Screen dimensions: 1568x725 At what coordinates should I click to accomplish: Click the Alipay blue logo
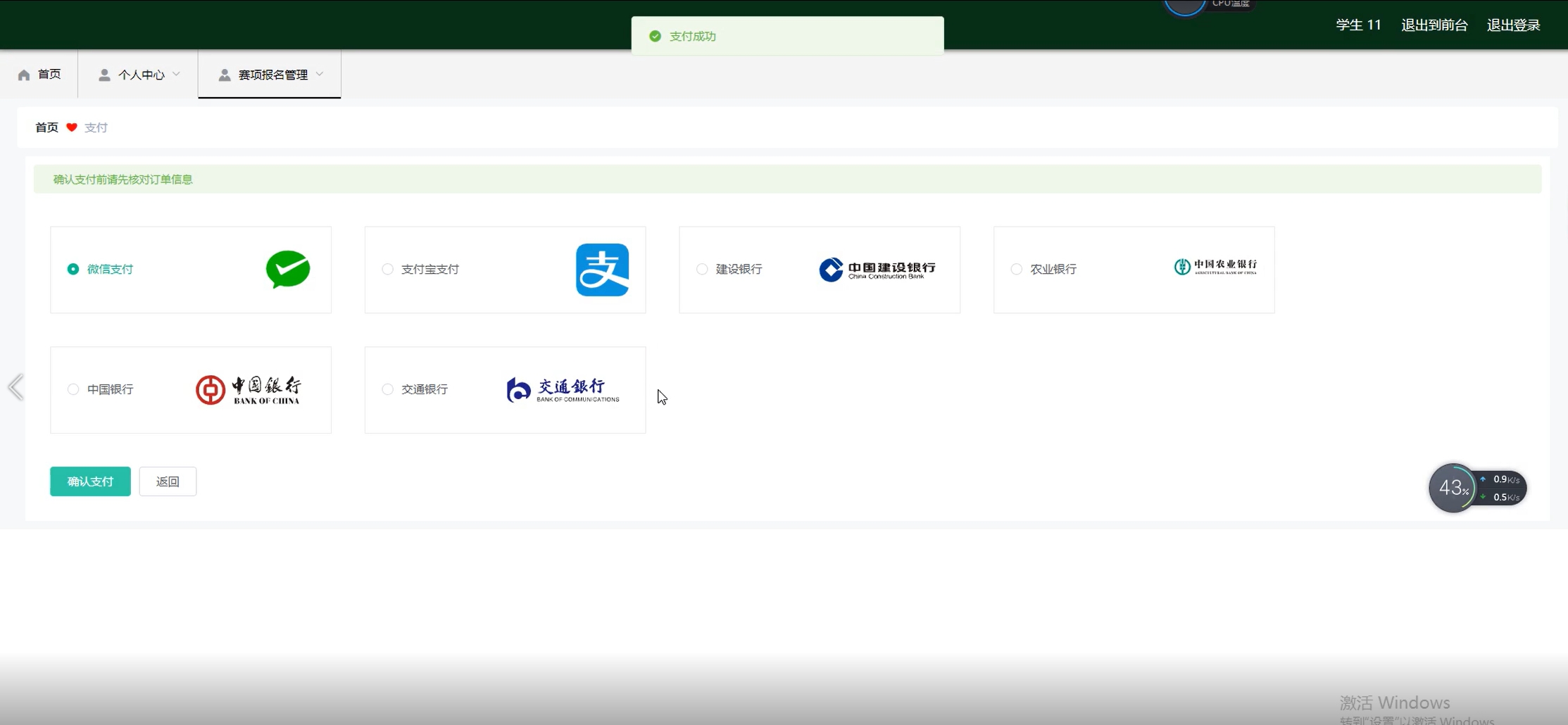point(602,270)
